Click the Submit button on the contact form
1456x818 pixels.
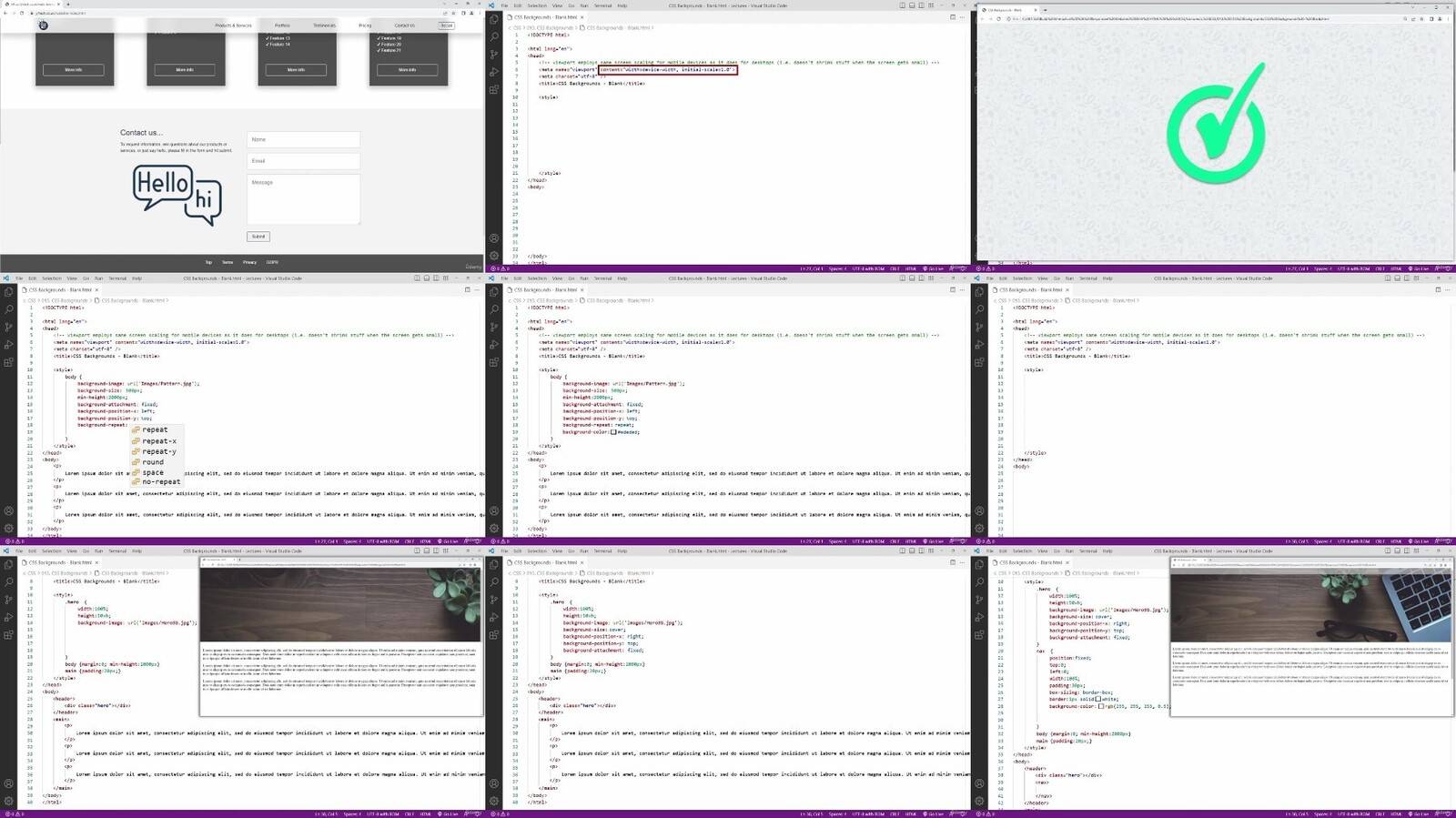[258, 237]
